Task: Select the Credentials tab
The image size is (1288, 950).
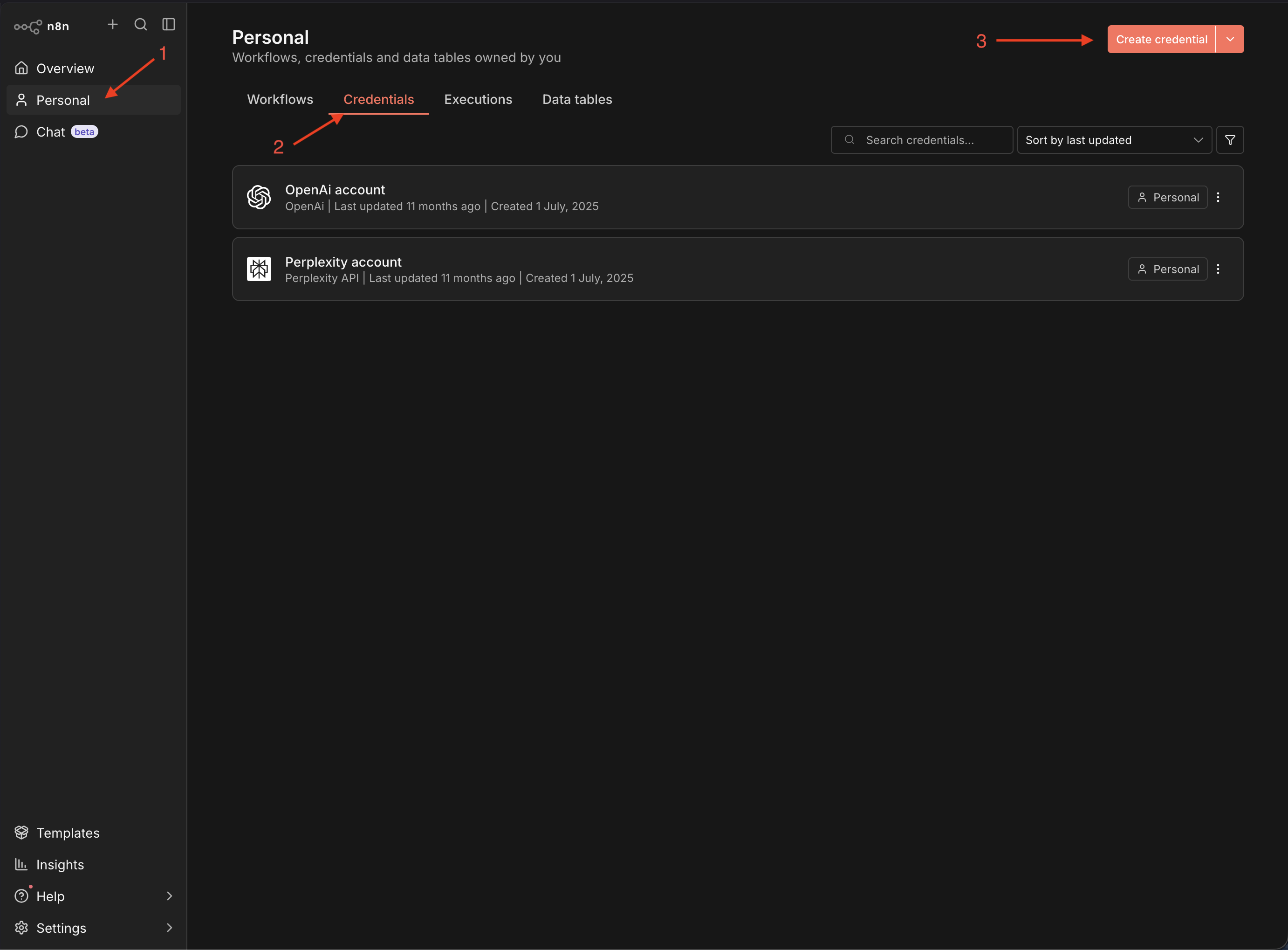Action: coord(378,99)
